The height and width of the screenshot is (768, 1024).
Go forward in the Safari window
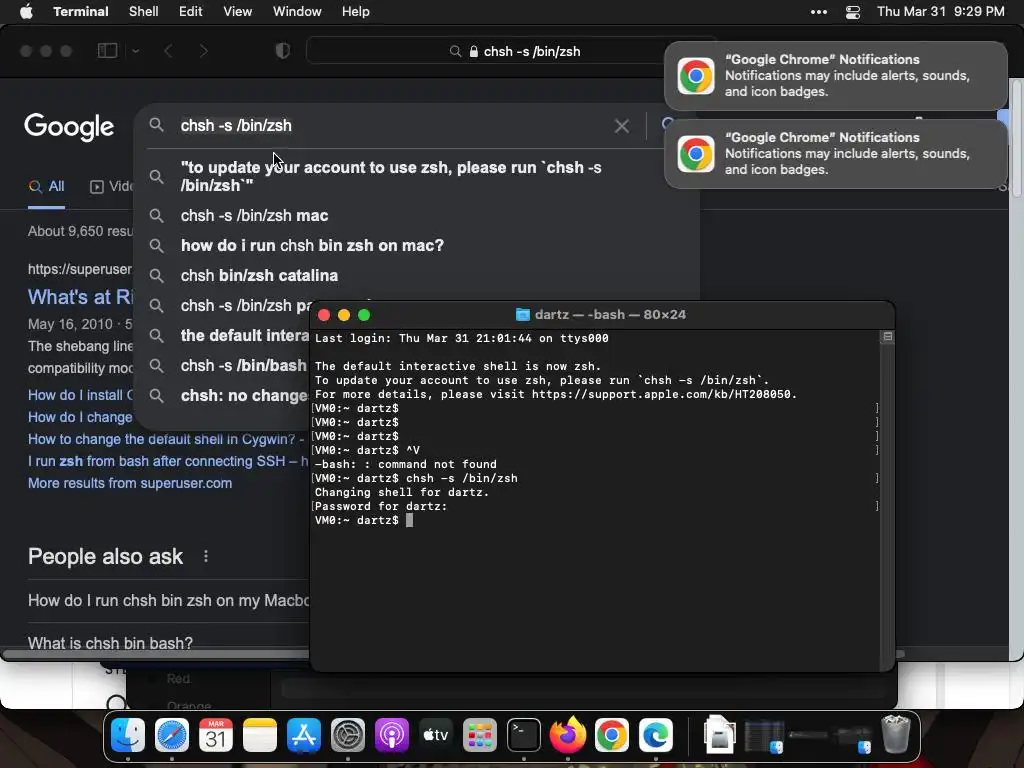[x=203, y=51]
